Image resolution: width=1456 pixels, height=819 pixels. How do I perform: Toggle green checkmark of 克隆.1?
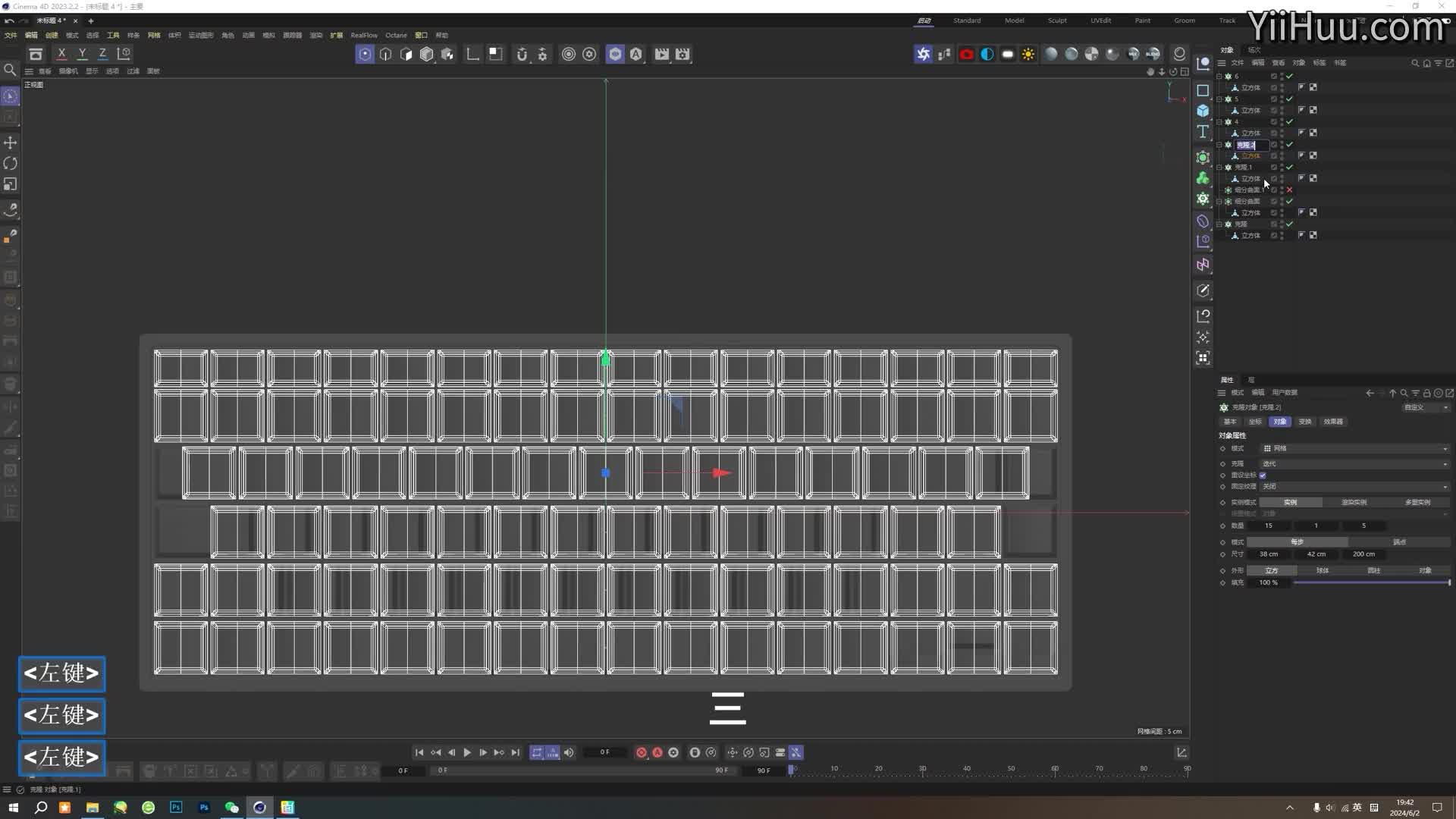coord(1289,168)
